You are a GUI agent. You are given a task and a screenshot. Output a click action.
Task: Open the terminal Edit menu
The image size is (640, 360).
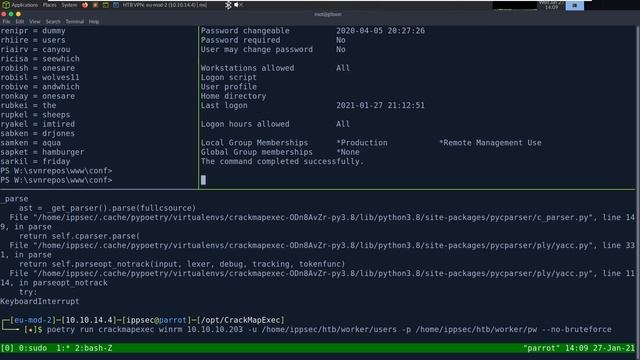pyautogui.click(x=20, y=22)
